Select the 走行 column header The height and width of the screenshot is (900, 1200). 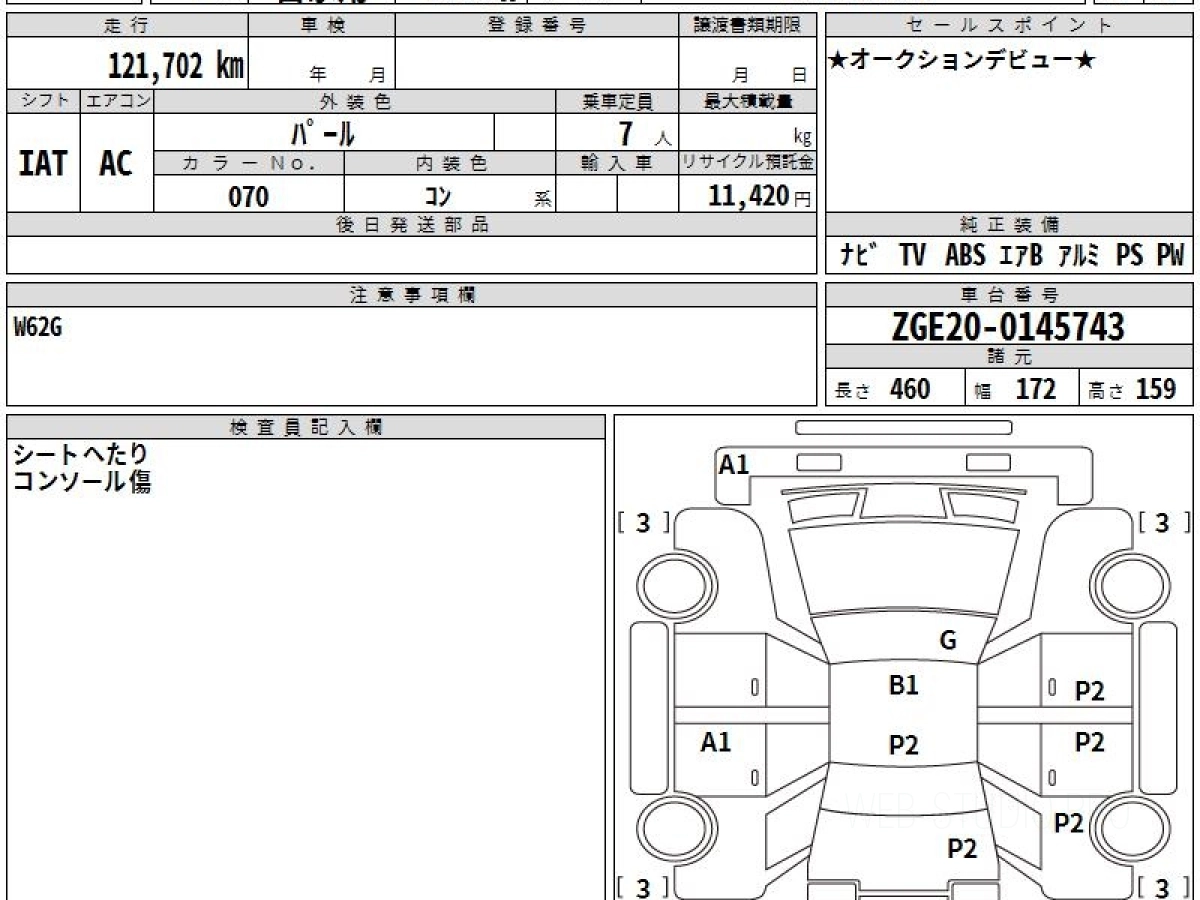(126, 26)
